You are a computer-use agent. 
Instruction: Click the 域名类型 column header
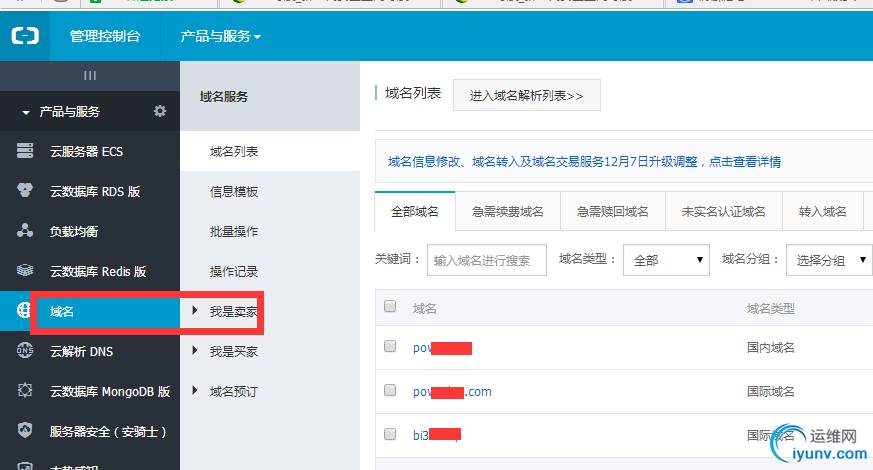point(771,309)
